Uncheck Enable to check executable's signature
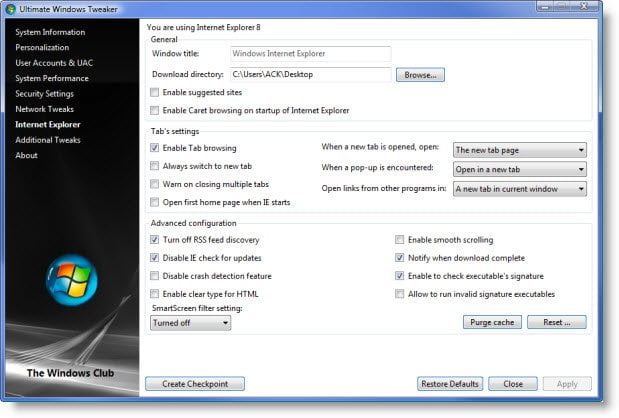This screenshot has height=418, width=619. (400, 276)
